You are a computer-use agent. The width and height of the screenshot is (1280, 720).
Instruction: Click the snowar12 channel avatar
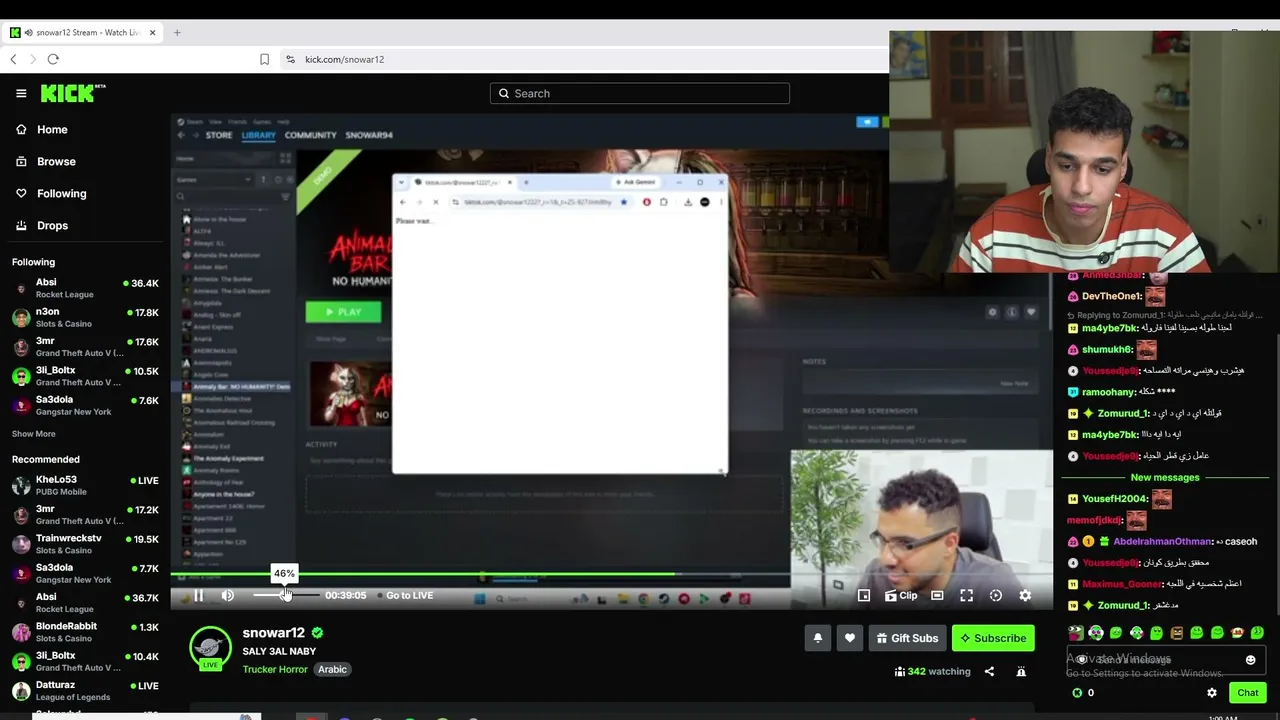pyautogui.click(x=210, y=648)
